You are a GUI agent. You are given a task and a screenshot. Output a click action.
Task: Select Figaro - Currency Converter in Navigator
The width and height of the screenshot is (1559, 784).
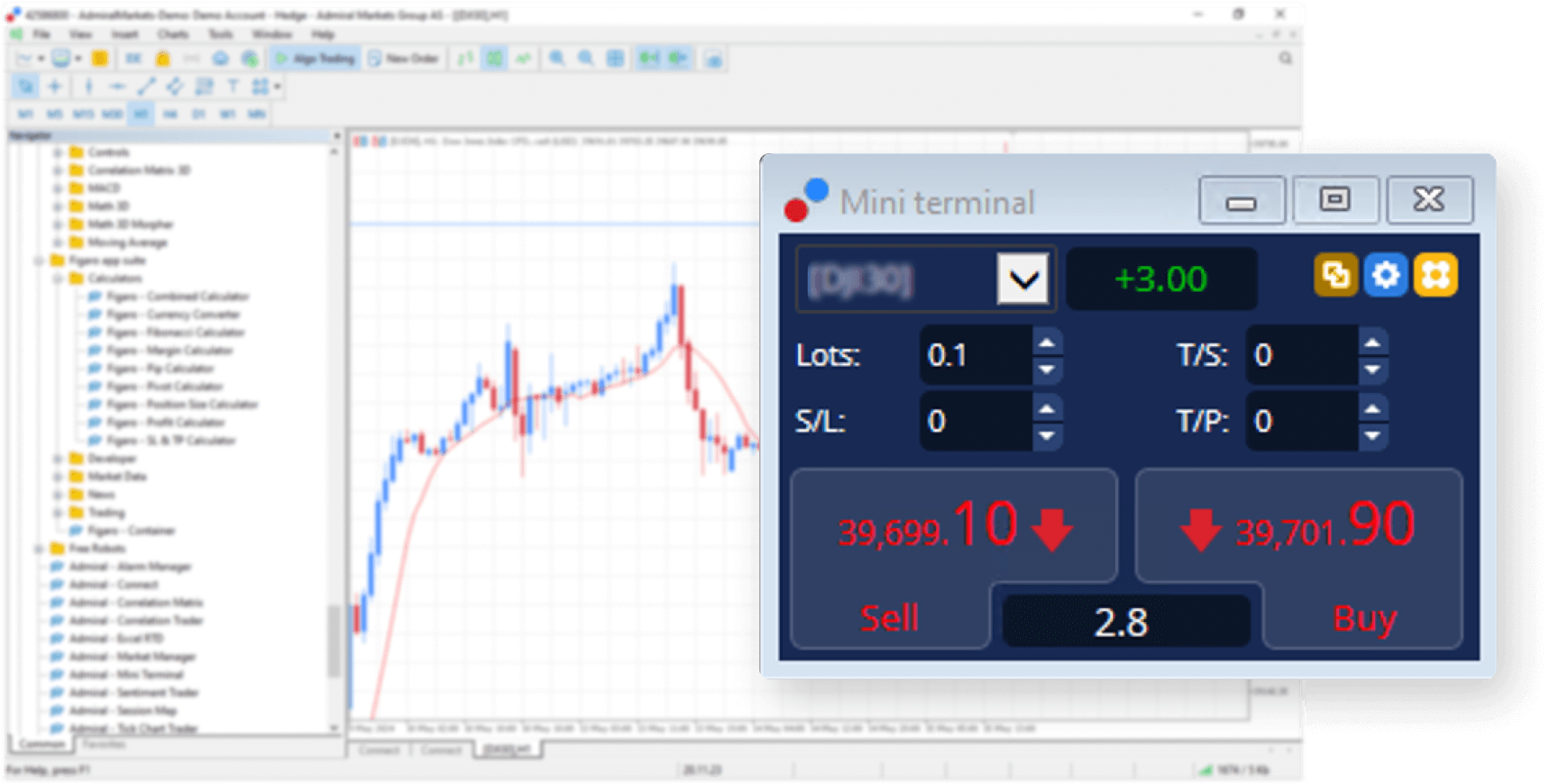point(173,315)
